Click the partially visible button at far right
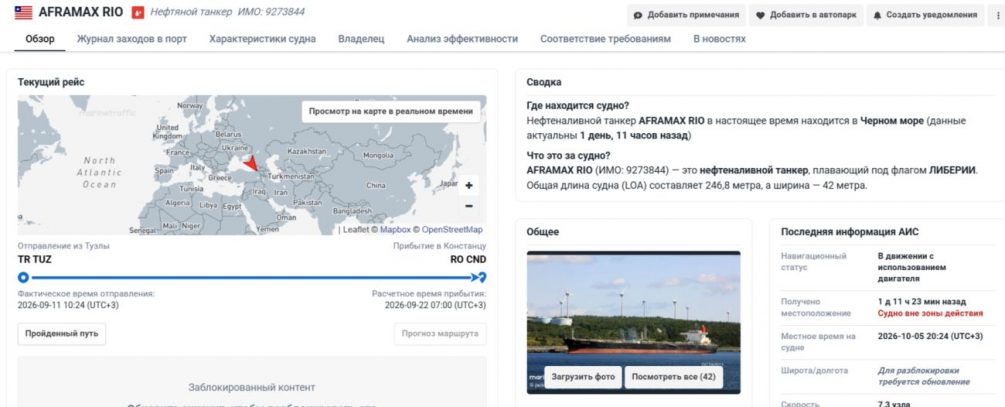The width and height of the screenshot is (1005, 407). click(997, 15)
